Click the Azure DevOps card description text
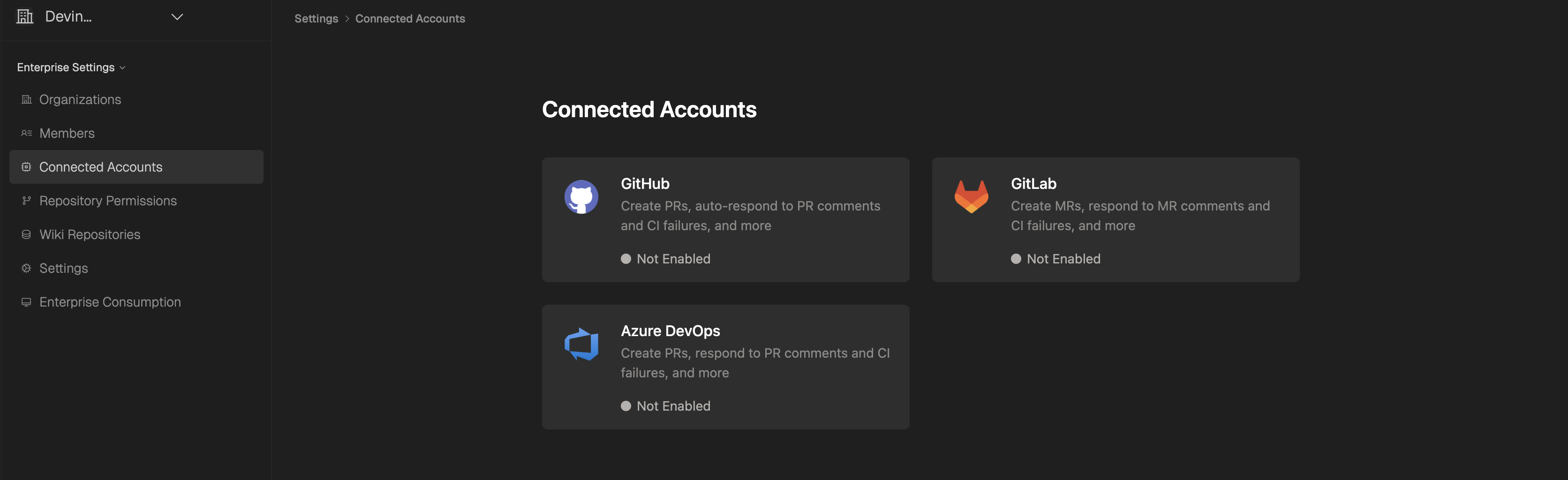The width and height of the screenshot is (1568, 480). tap(755, 363)
